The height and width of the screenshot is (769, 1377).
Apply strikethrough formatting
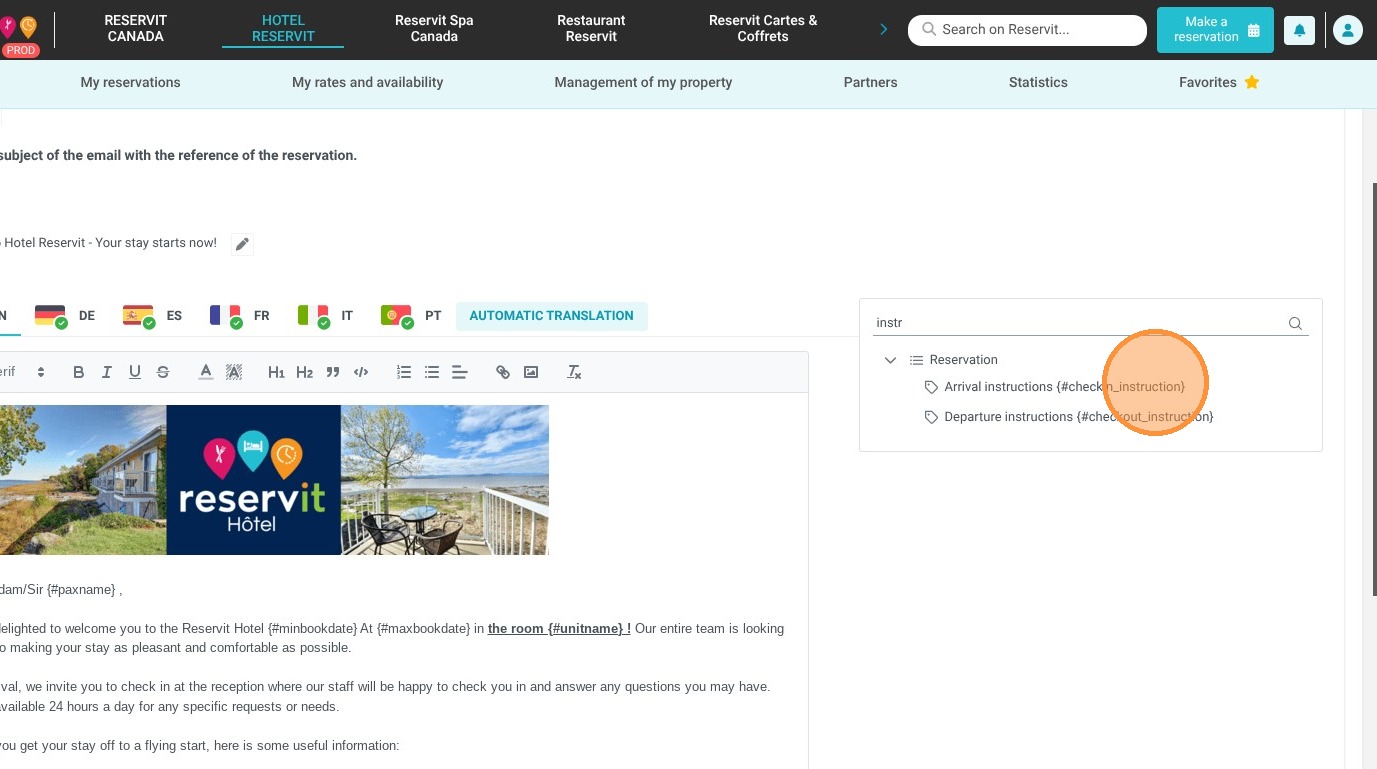tap(163, 372)
